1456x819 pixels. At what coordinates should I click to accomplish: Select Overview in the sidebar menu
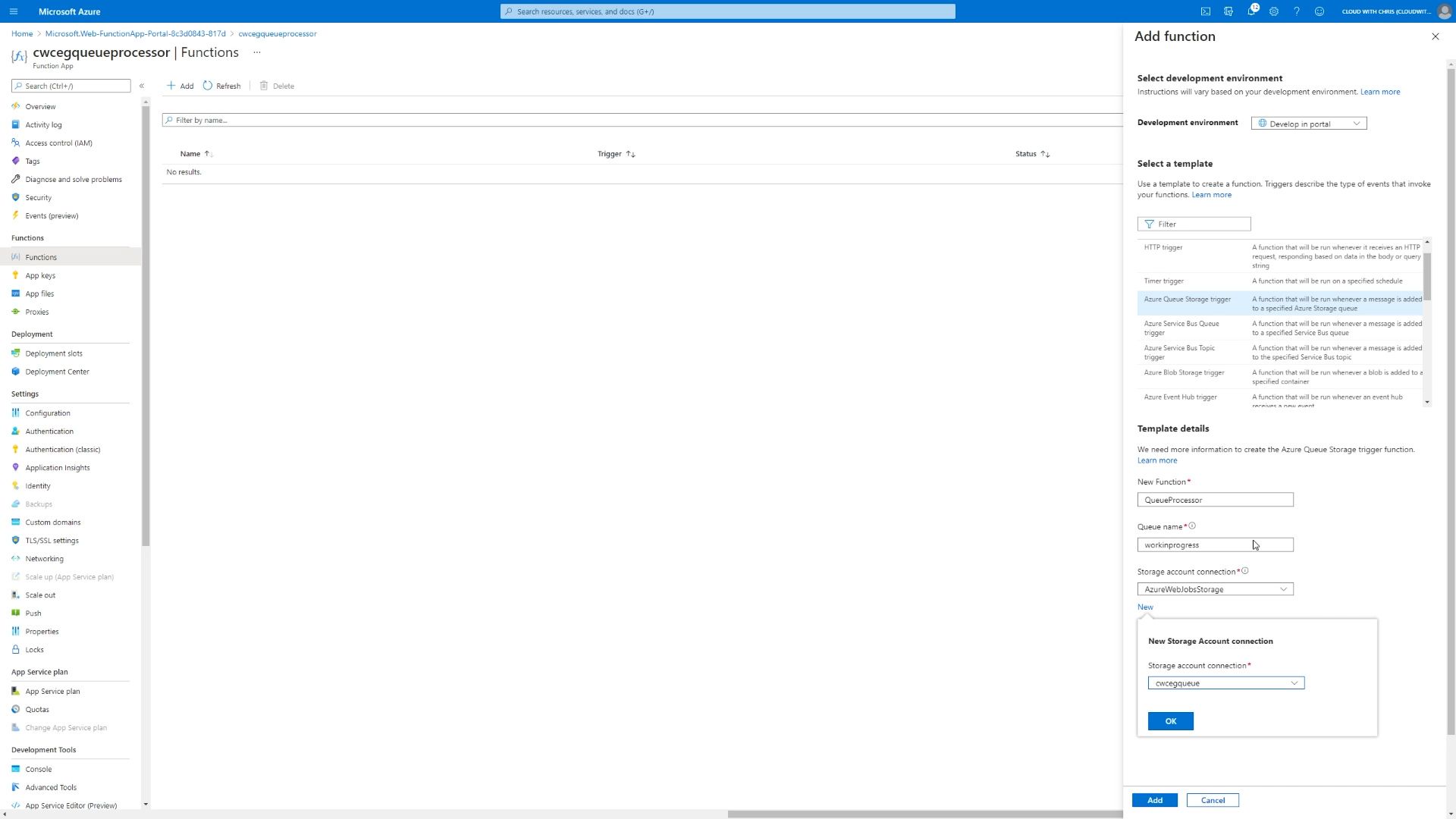(39, 106)
